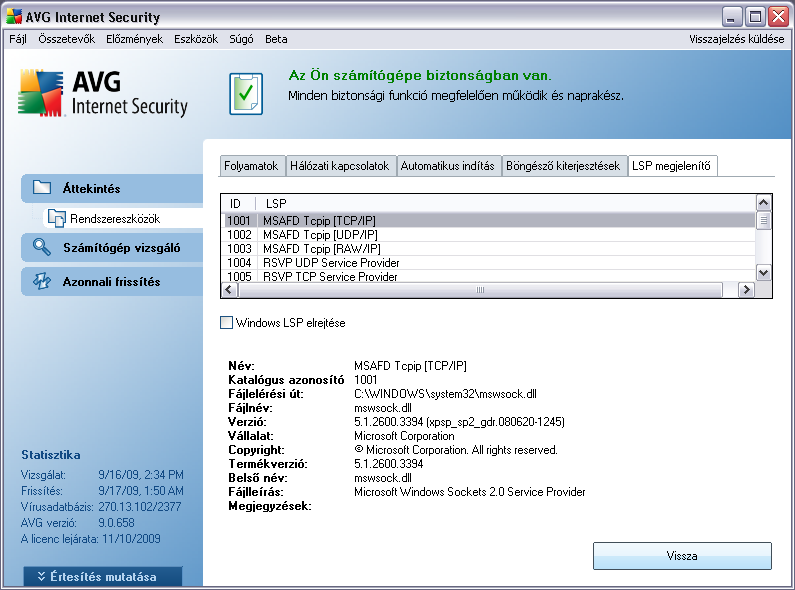Click the Vissza button

[x=682, y=556]
